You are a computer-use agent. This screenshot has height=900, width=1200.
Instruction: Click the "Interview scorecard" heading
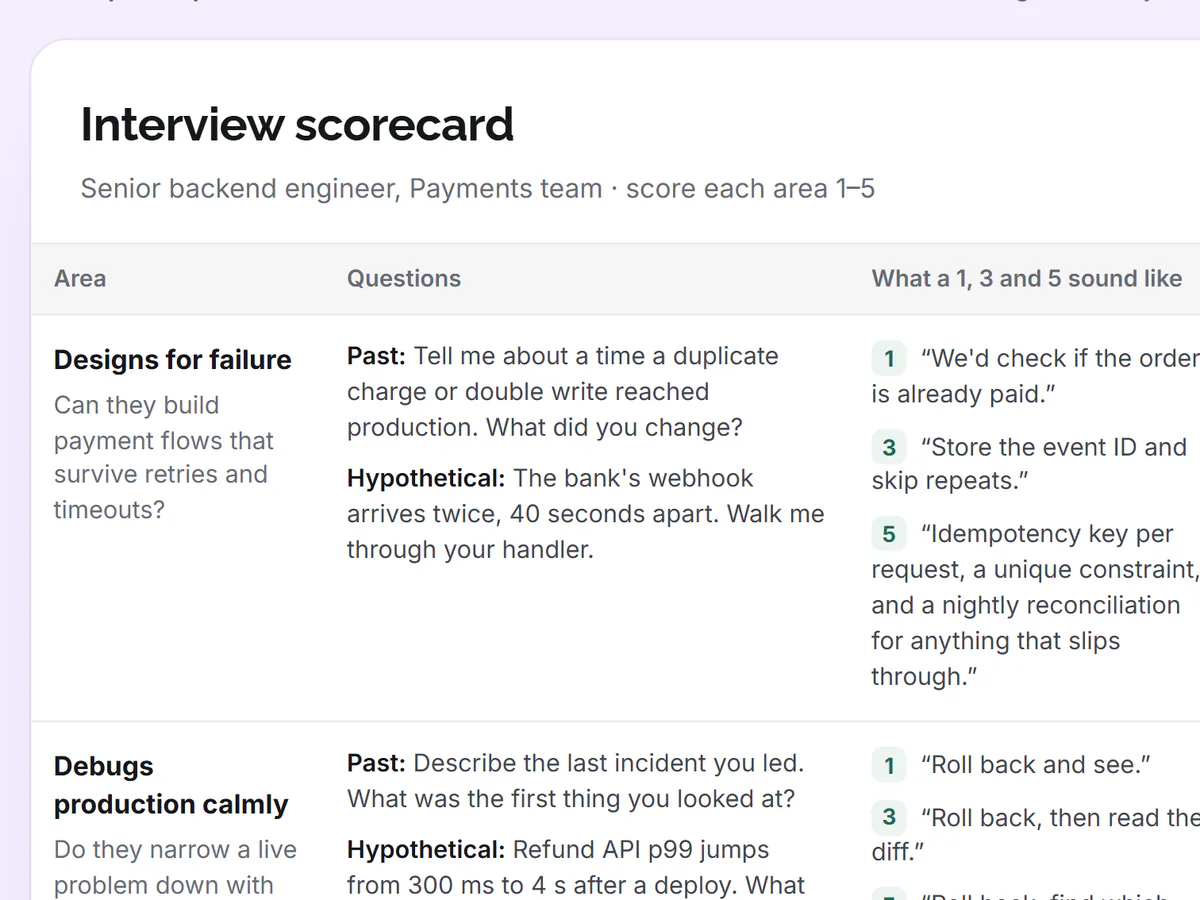pyautogui.click(x=297, y=125)
